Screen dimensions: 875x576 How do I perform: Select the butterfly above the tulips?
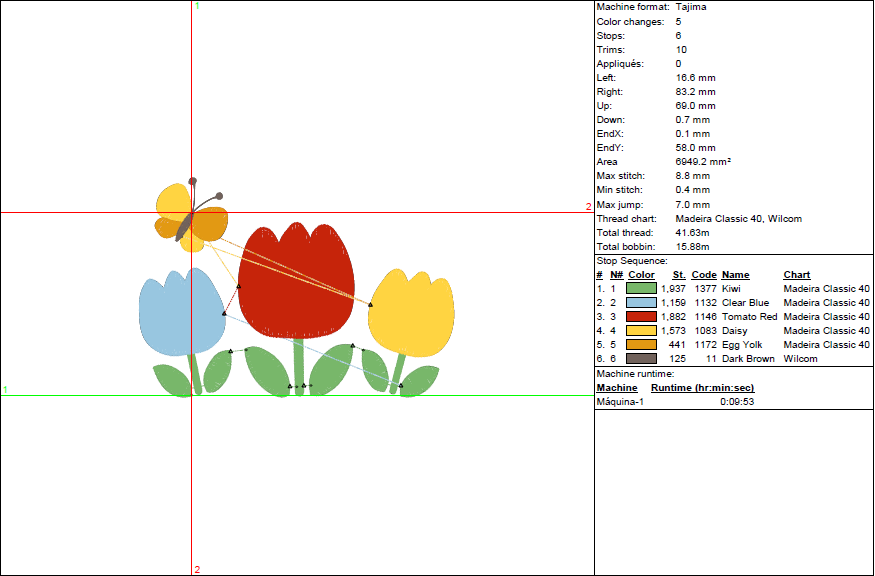point(191,216)
